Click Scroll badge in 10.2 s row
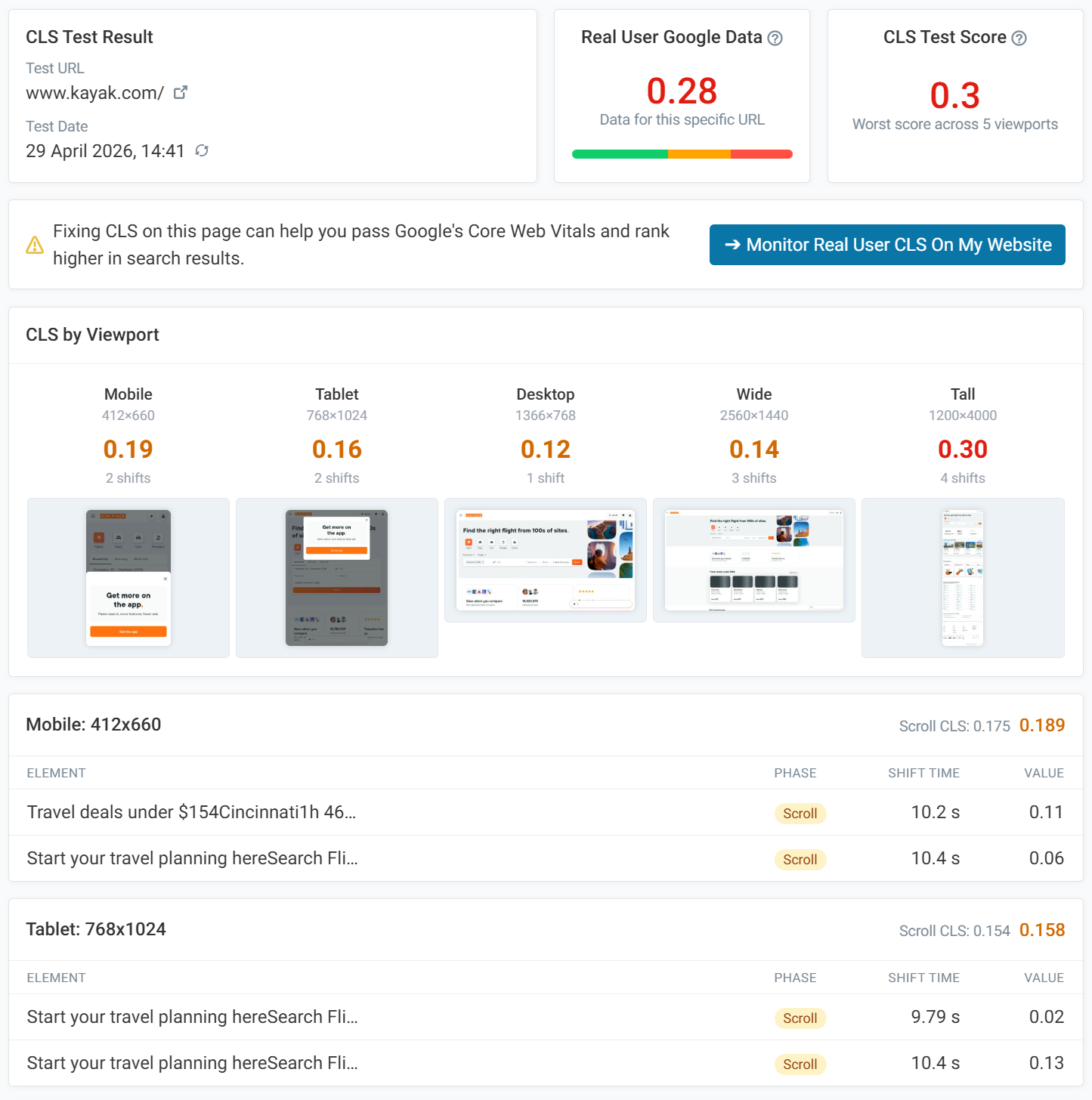The height and width of the screenshot is (1100, 1092). 800,814
